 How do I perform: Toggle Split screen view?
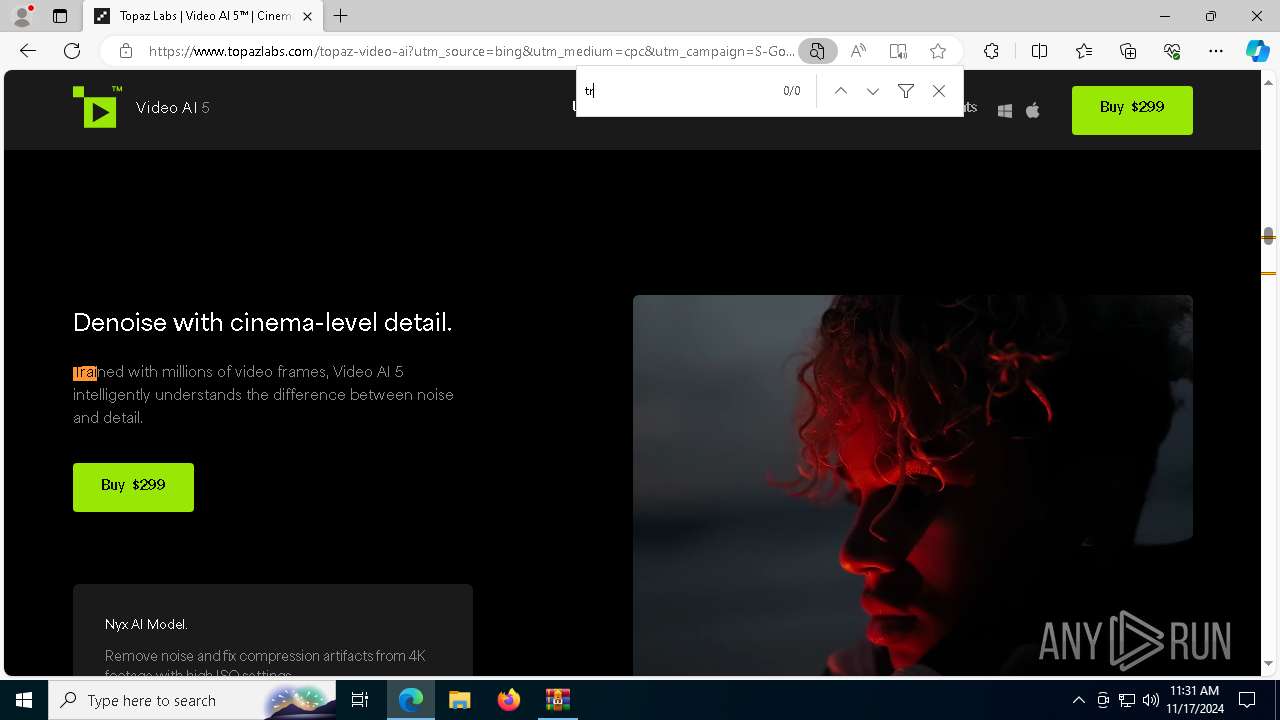(1039, 51)
